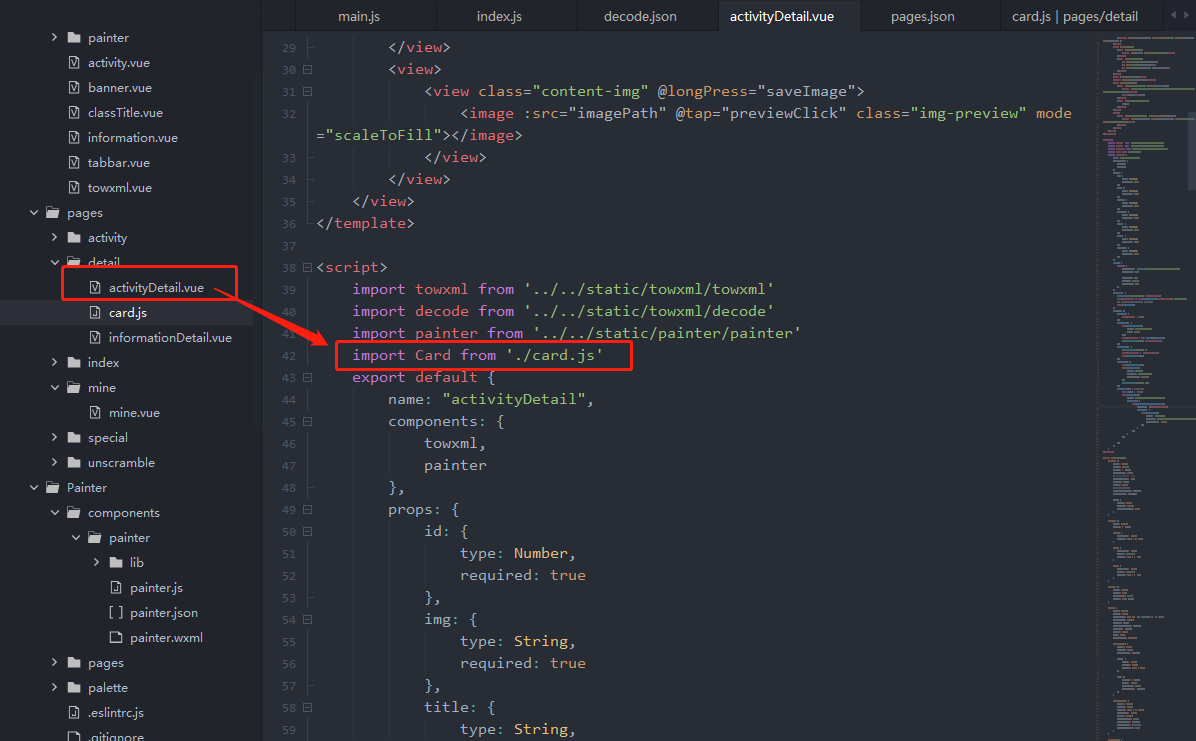Viewport: 1196px width, 741px height.
Task: Click the .eslintrc.js file icon
Action: click(74, 713)
